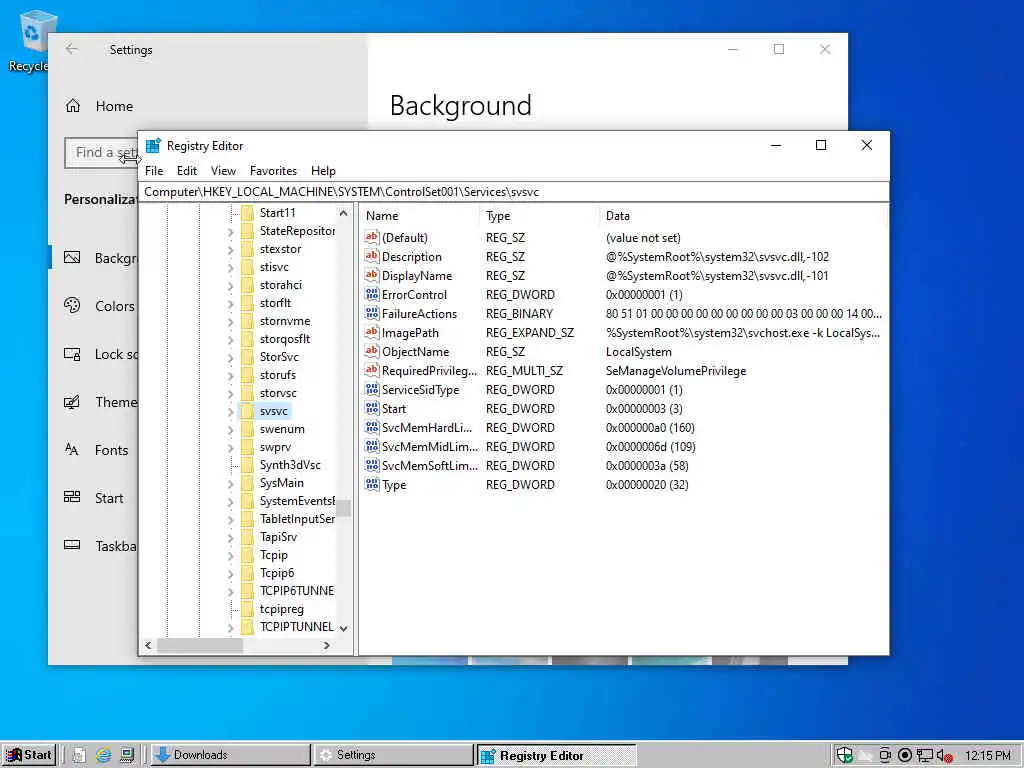Expand the svsvc key
The height and width of the screenshot is (768, 1024).
pos(231,411)
